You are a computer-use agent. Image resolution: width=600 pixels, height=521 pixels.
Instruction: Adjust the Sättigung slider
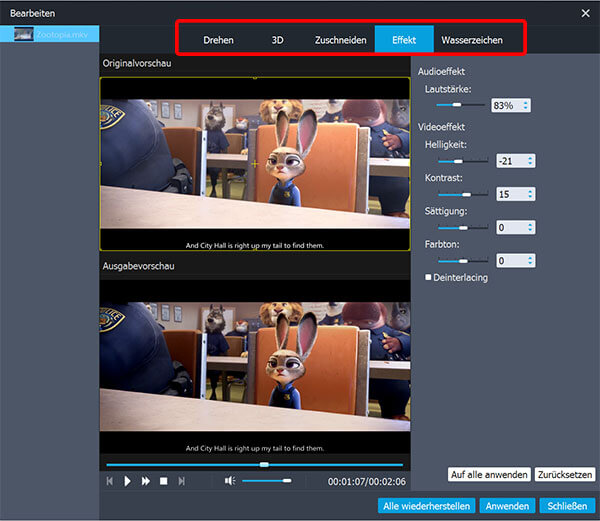[463, 228]
